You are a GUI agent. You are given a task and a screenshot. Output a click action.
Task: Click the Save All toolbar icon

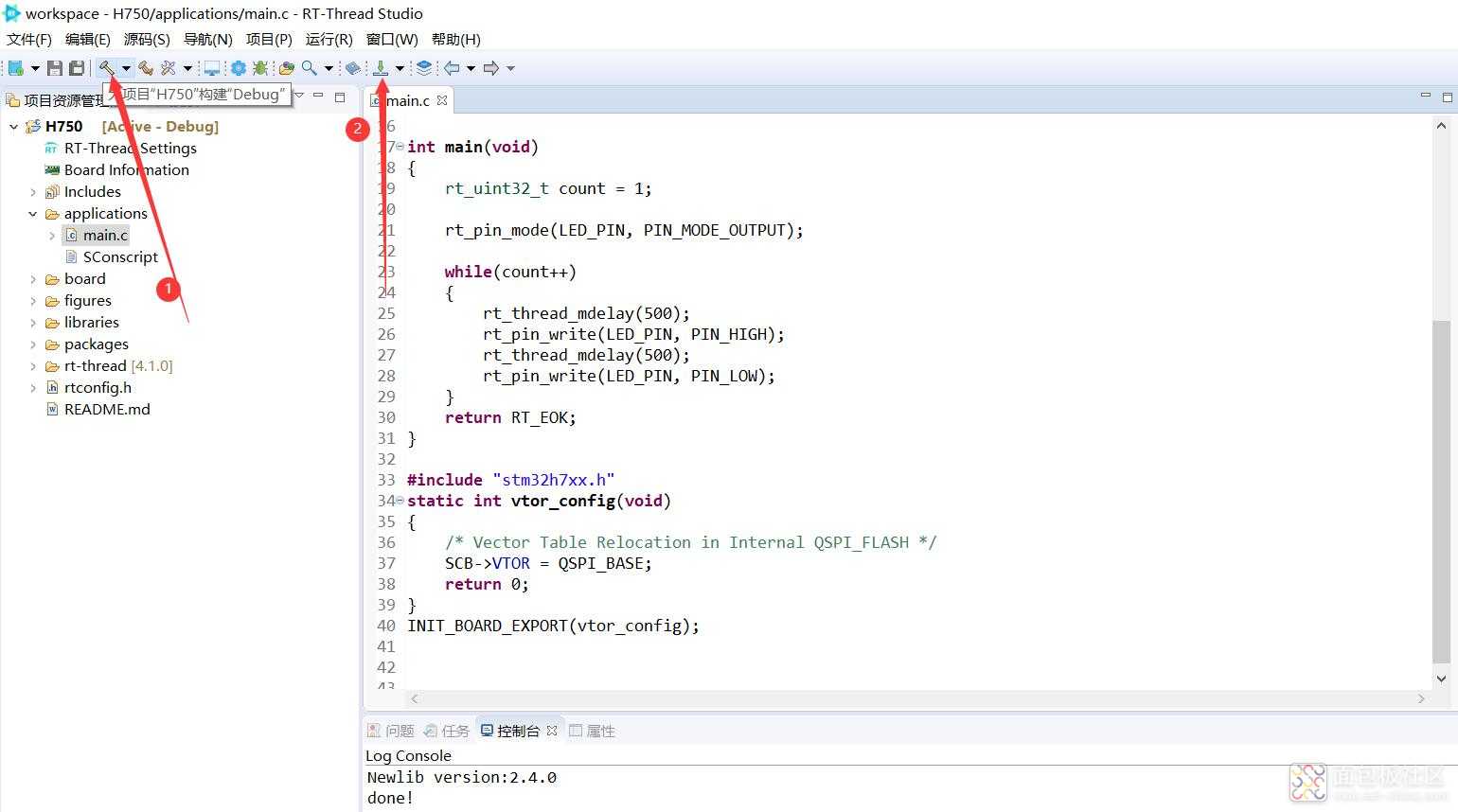[77, 68]
